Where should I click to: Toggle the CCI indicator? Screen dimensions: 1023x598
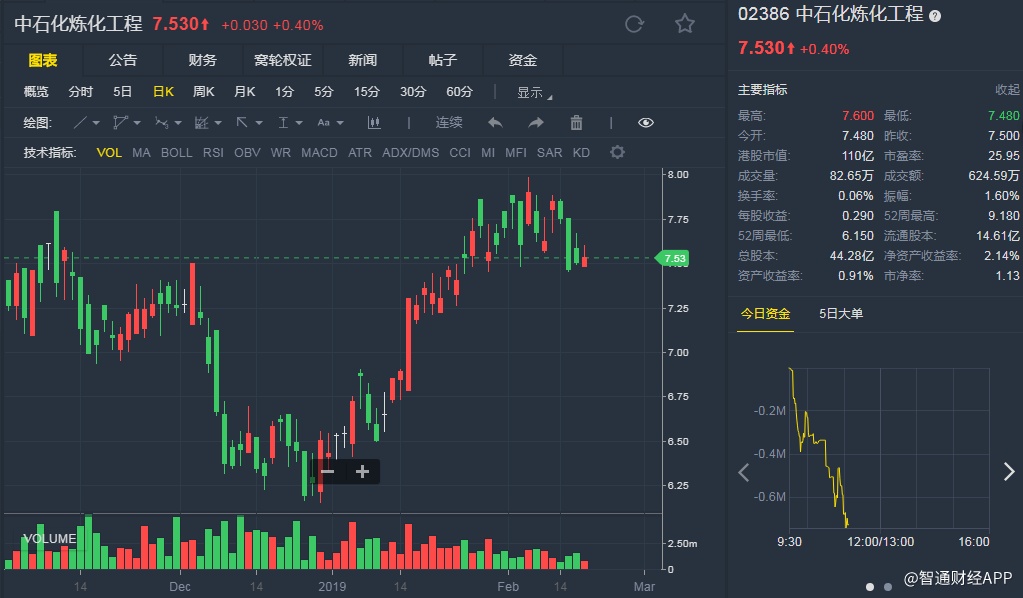tap(460, 153)
